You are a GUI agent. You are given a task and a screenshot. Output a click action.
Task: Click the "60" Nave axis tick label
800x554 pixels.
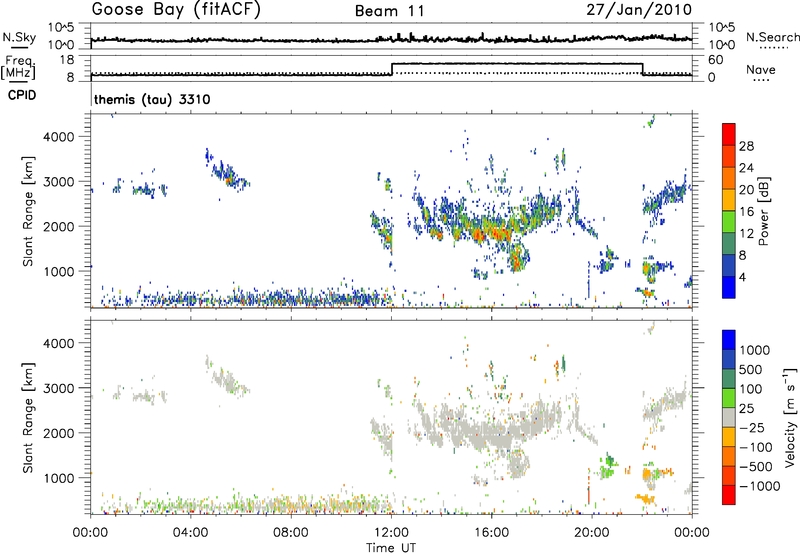(716, 60)
